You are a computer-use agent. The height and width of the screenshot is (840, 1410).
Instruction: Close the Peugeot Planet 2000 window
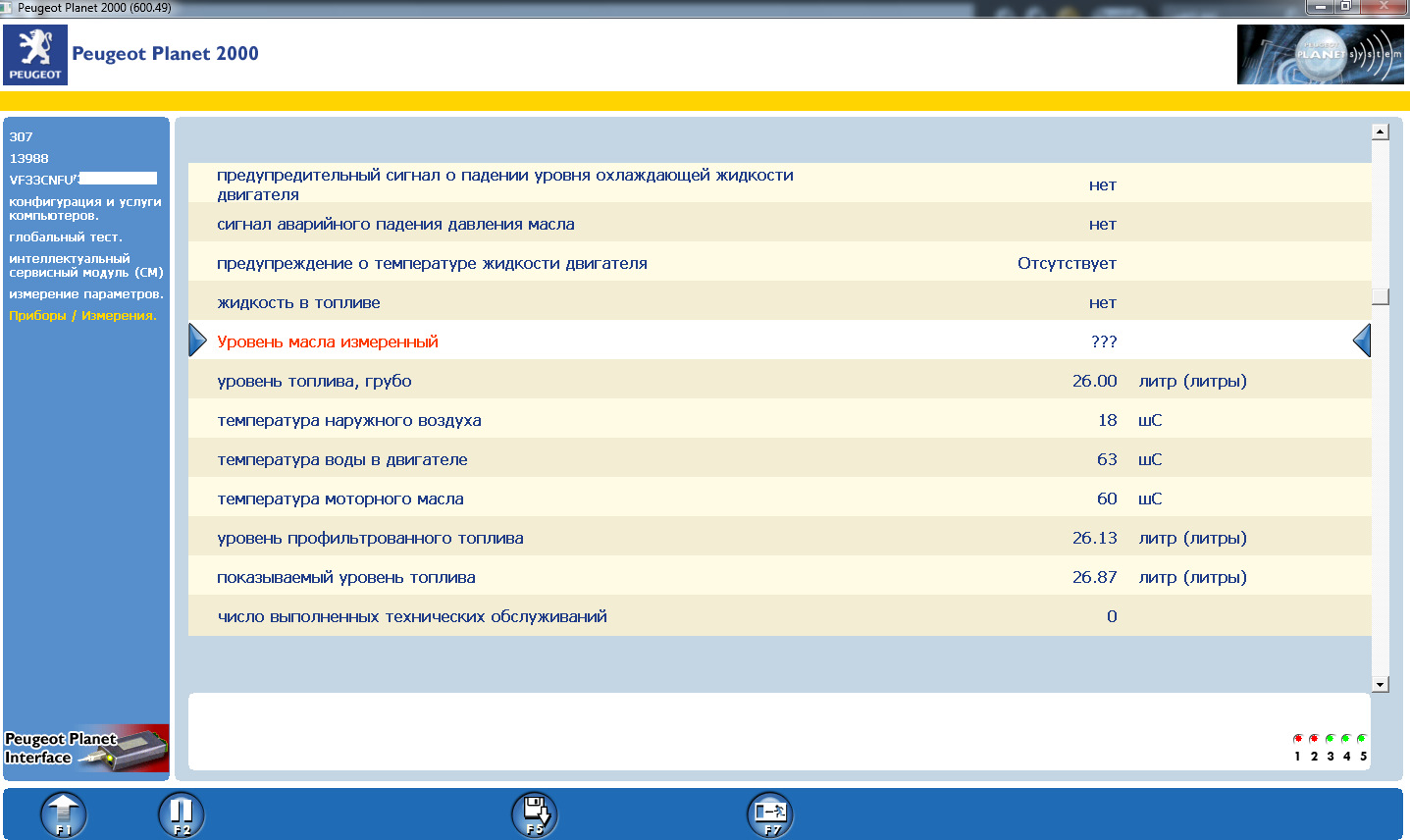coord(1384,7)
